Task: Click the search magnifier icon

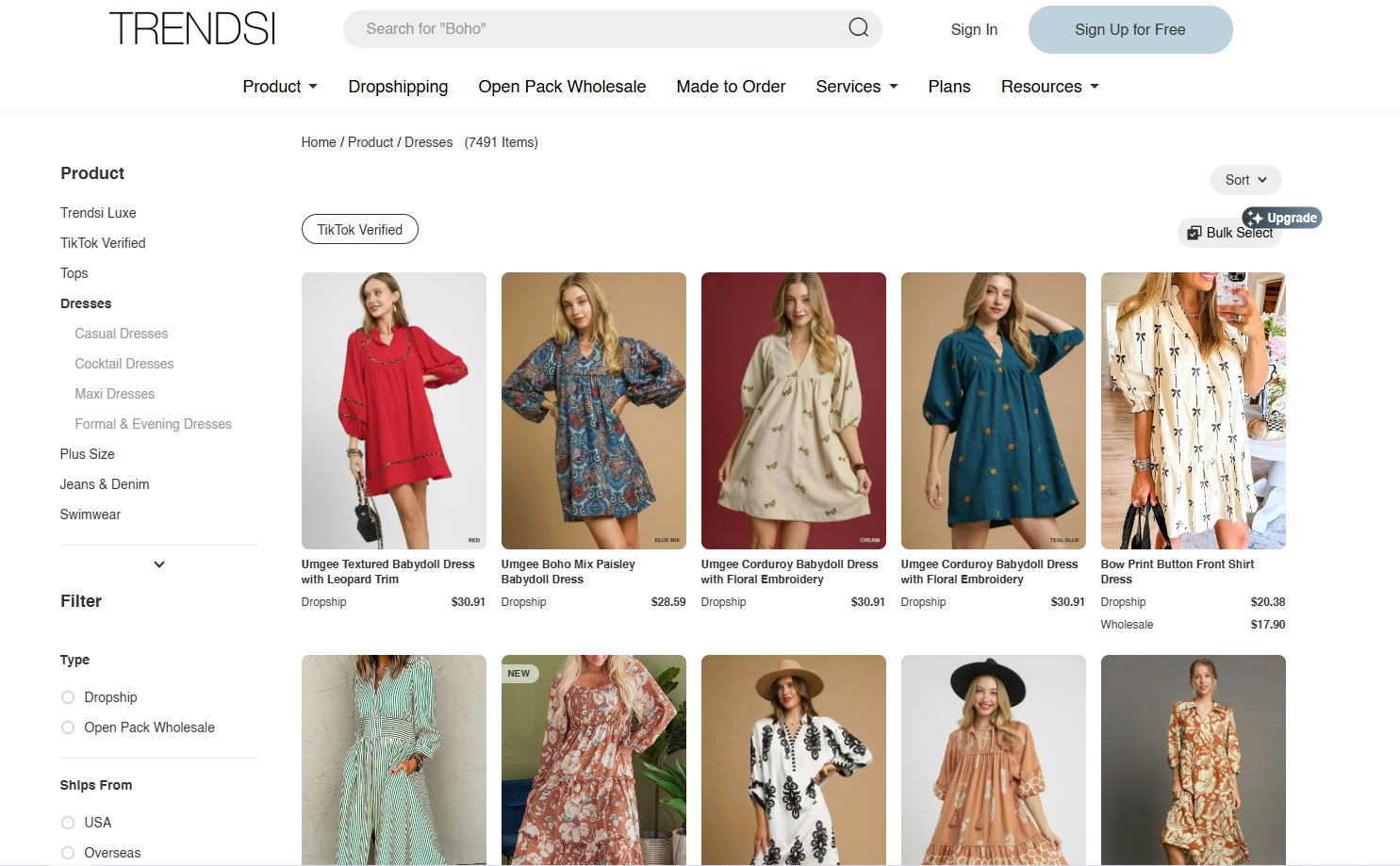Action: (x=858, y=28)
